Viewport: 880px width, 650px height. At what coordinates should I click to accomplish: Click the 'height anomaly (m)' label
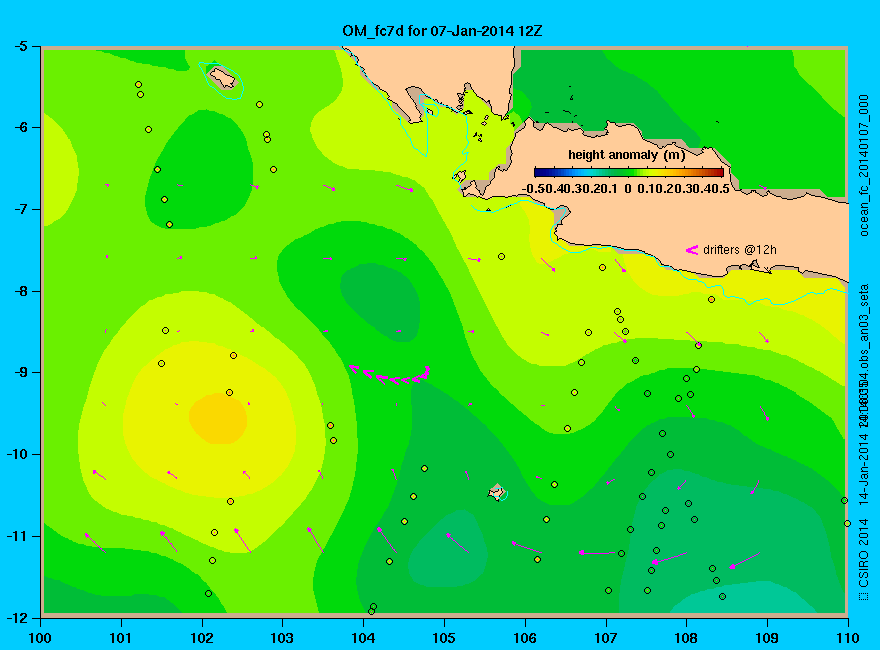(x=626, y=155)
